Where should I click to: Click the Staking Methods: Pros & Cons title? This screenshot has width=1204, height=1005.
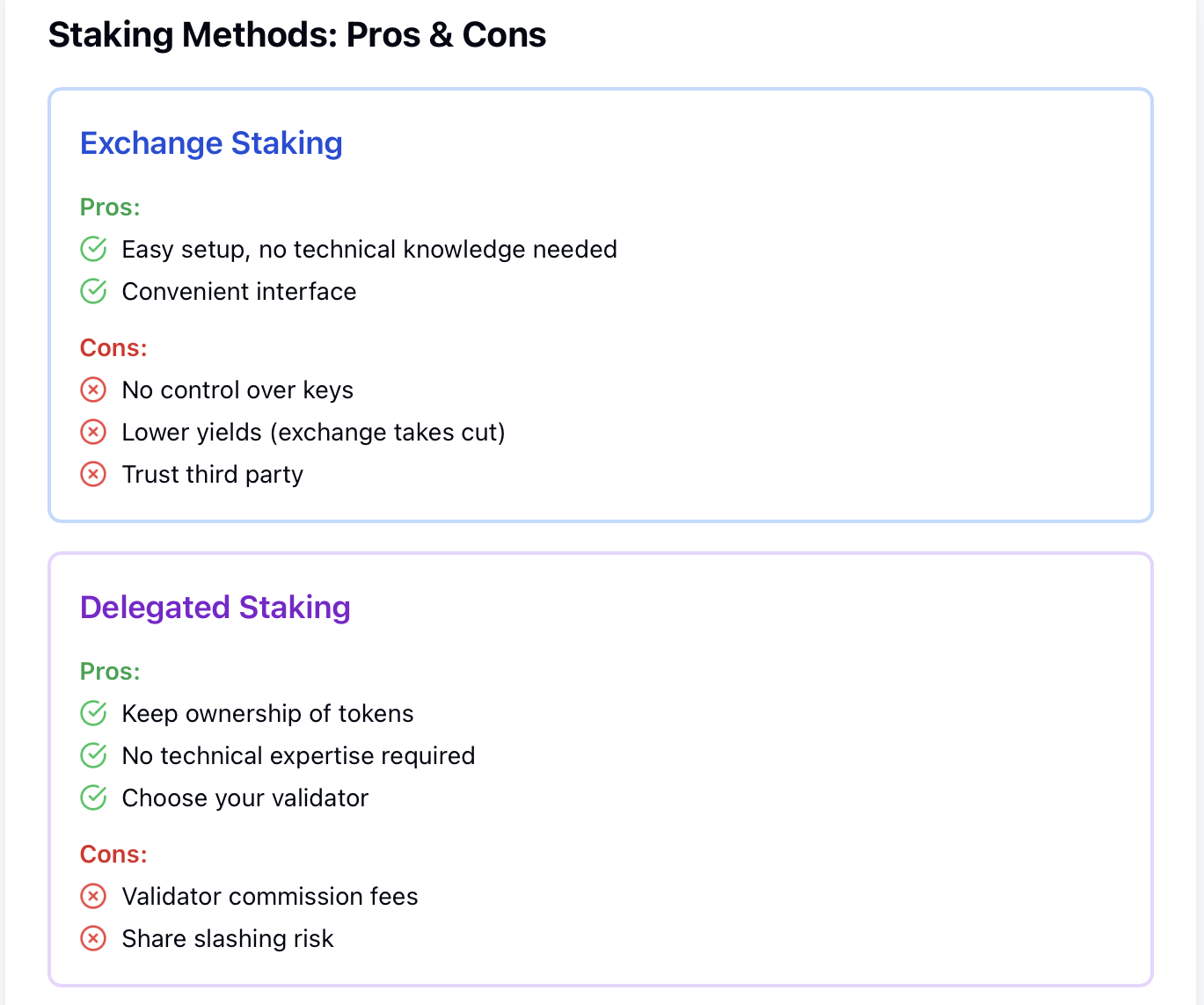click(297, 35)
